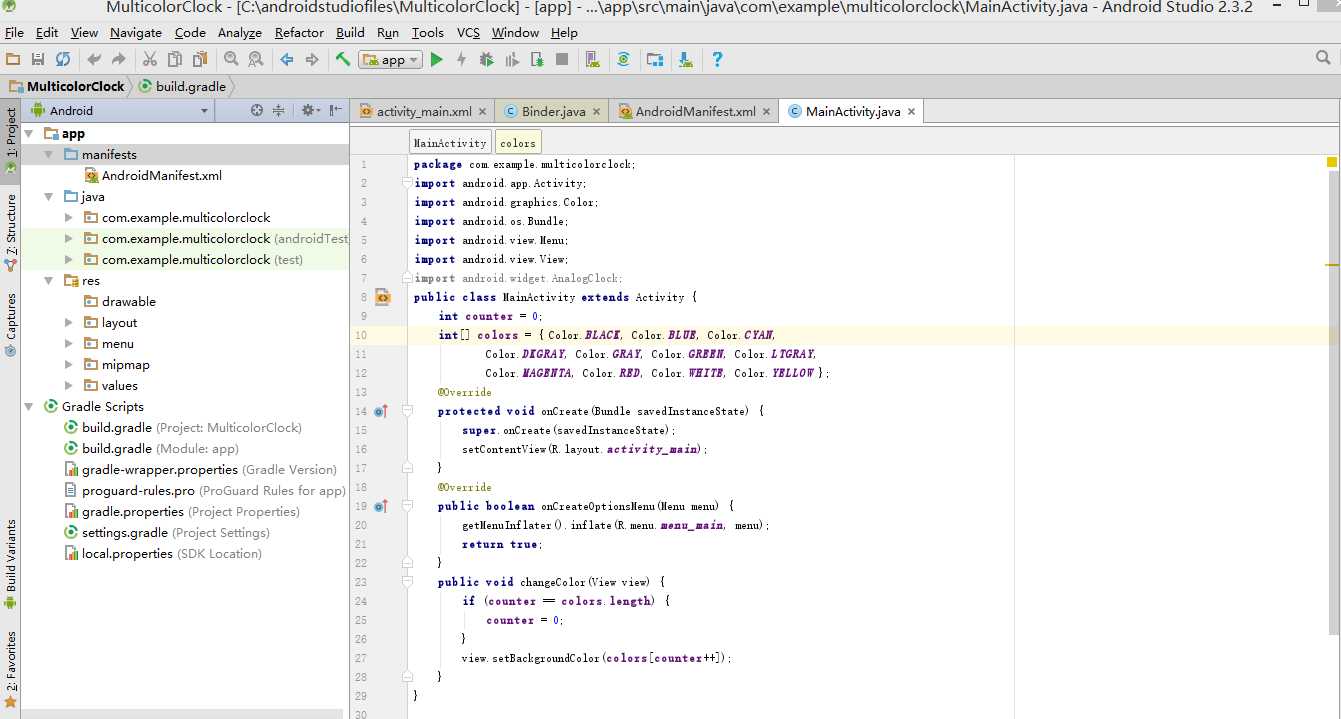Click the Make Project hammer icon
This screenshot has width=1341, height=719.
[343, 60]
